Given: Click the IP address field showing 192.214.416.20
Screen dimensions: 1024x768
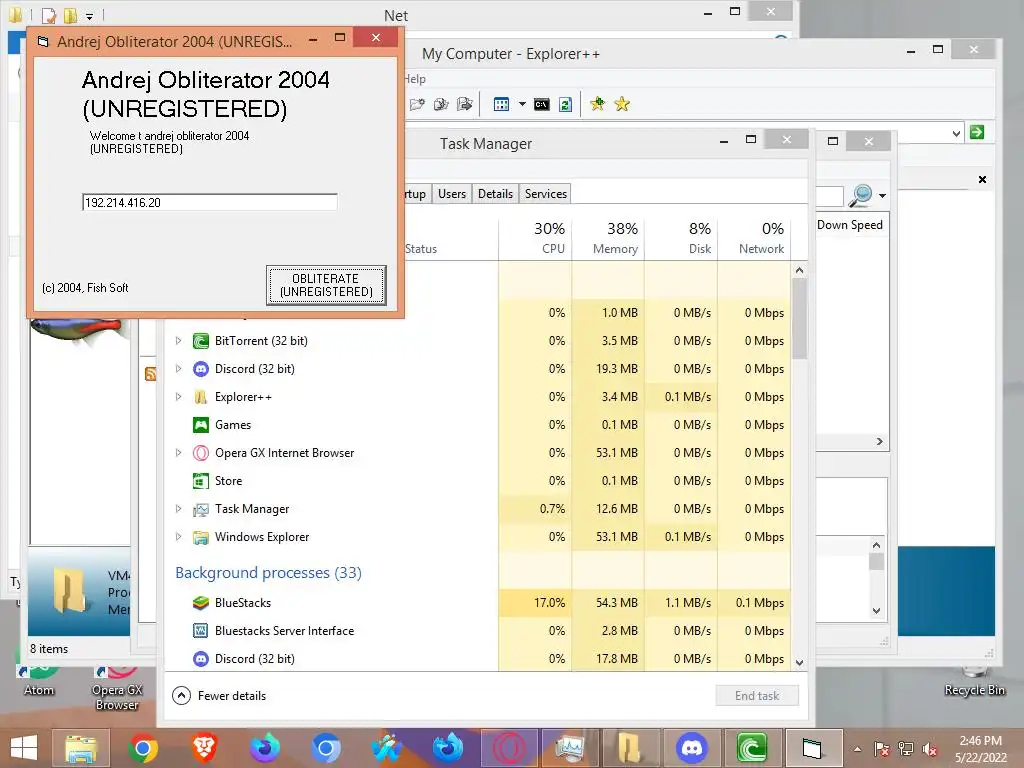Looking at the screenshot, I should 210,202.
